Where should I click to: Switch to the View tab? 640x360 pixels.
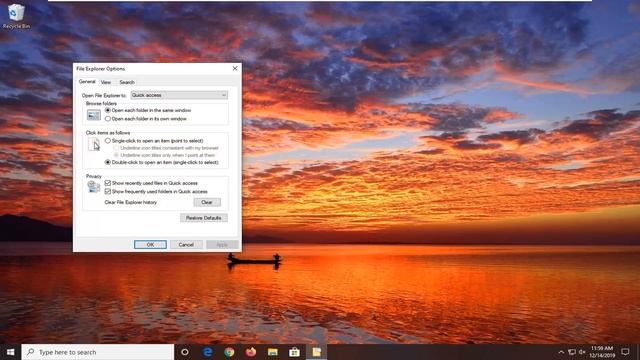[x=106, y=82]
